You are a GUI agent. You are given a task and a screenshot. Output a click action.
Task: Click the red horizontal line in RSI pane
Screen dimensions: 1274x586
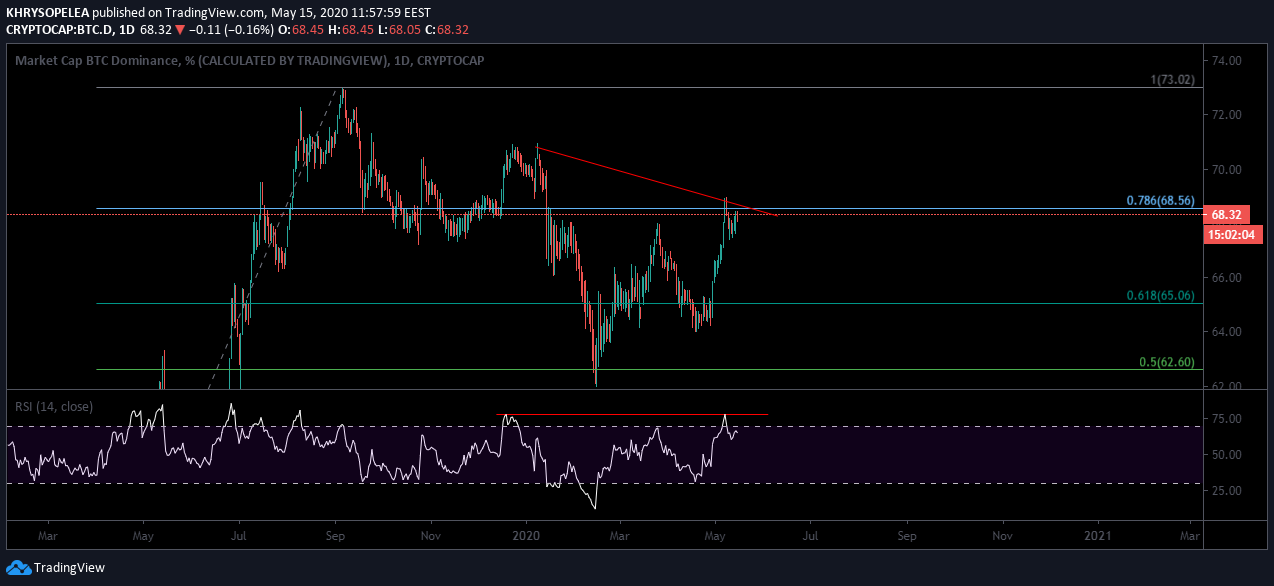pyautogui.click(x=632, y=414)
